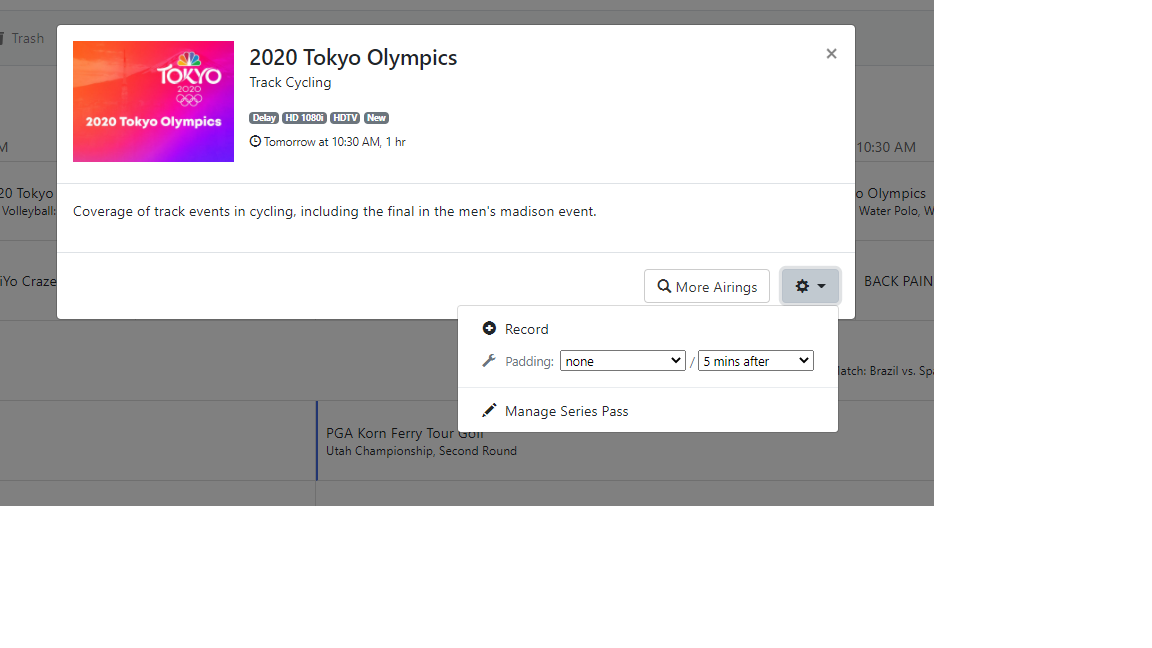The image size is (1152, 648).
Task: Click the More Airings button
Action: pyautogui.click(x=707, y=287)
